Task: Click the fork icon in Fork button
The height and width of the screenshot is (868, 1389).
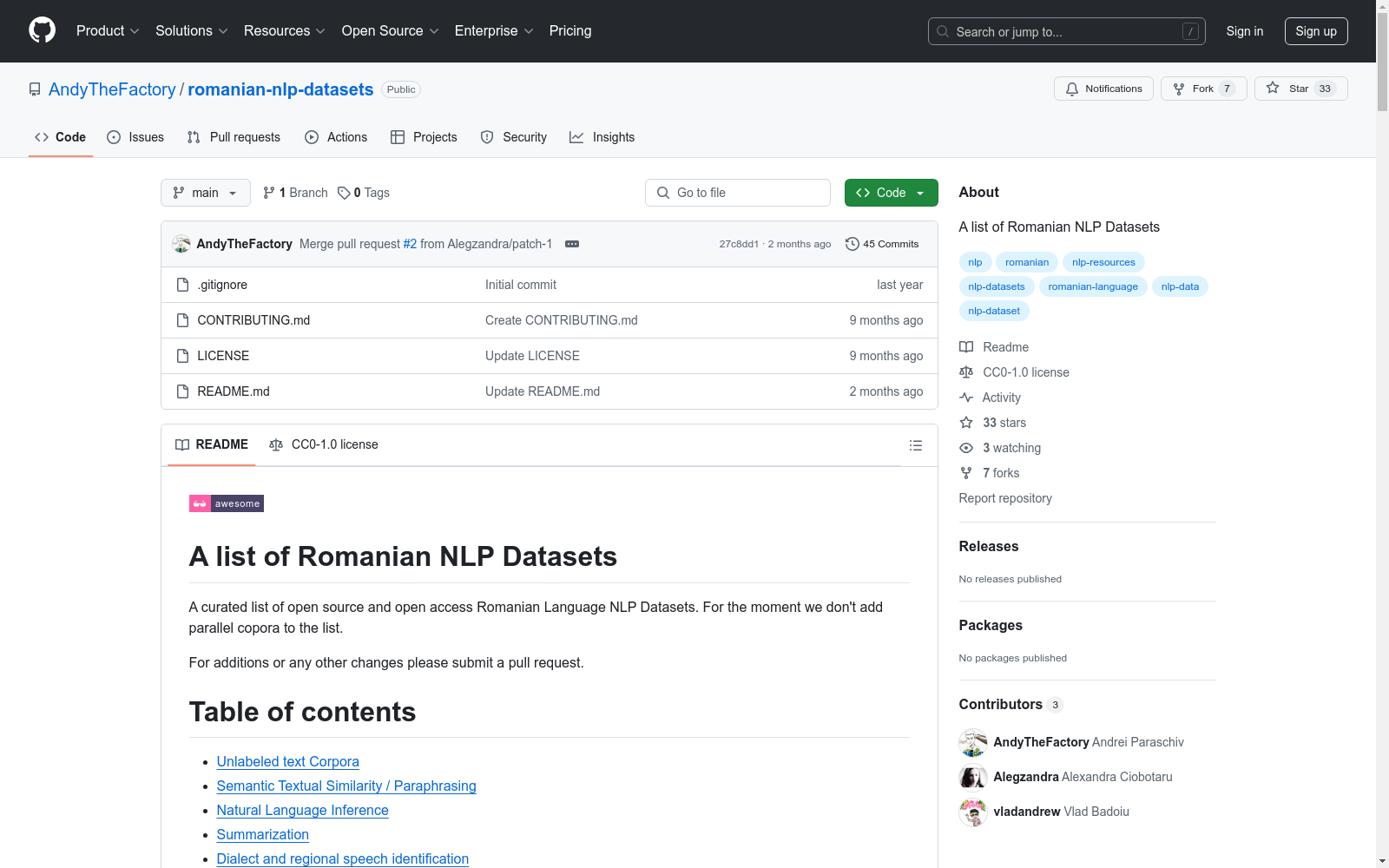Action: pos(1179,89)
